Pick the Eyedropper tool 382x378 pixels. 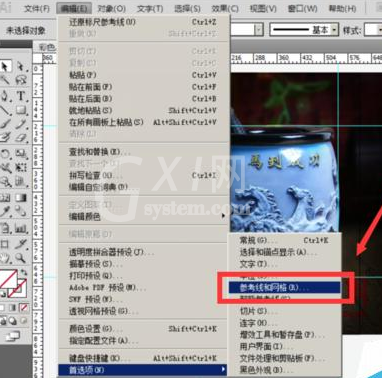point(5,211)
